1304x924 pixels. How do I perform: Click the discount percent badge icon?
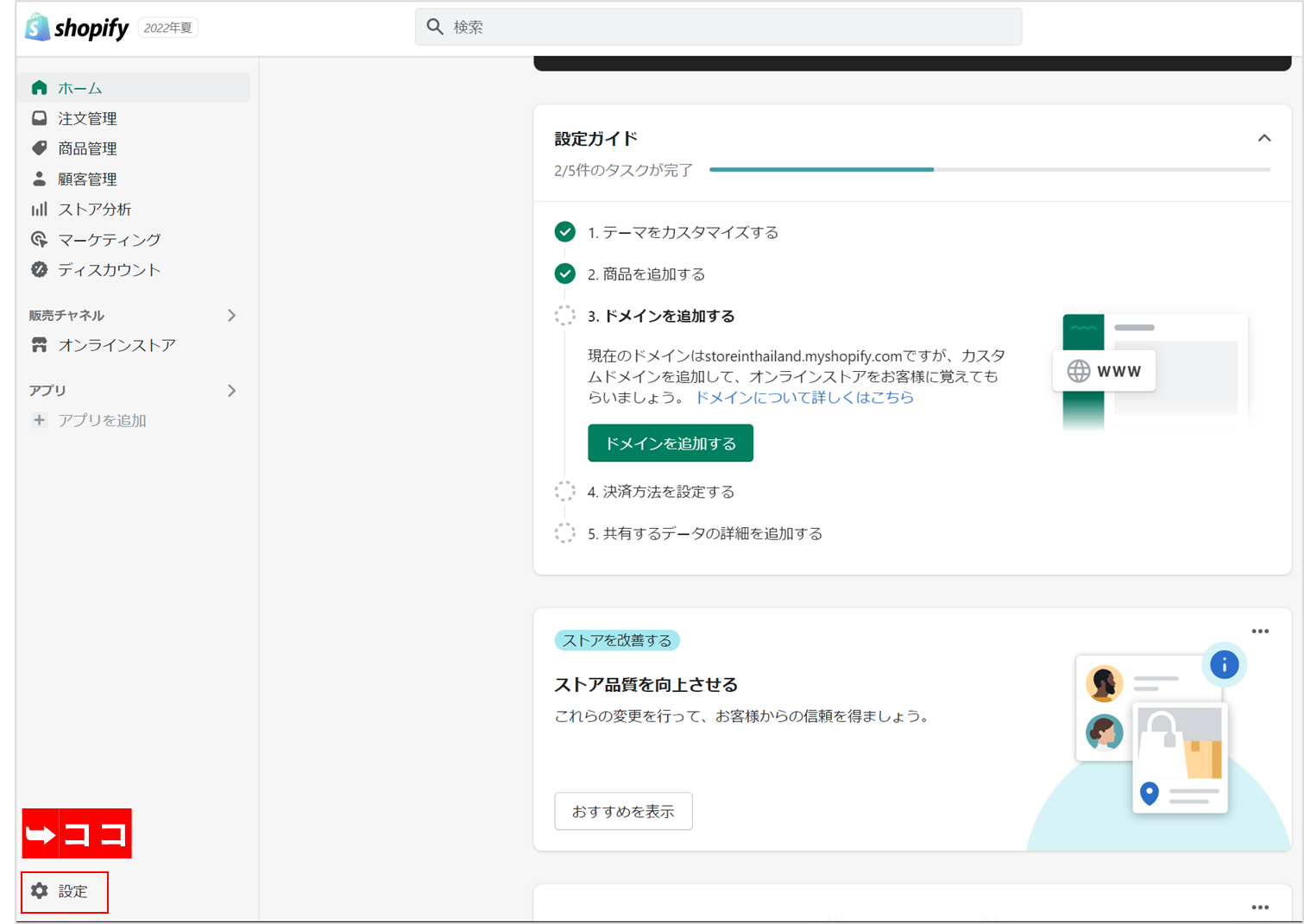click(39, 269)
